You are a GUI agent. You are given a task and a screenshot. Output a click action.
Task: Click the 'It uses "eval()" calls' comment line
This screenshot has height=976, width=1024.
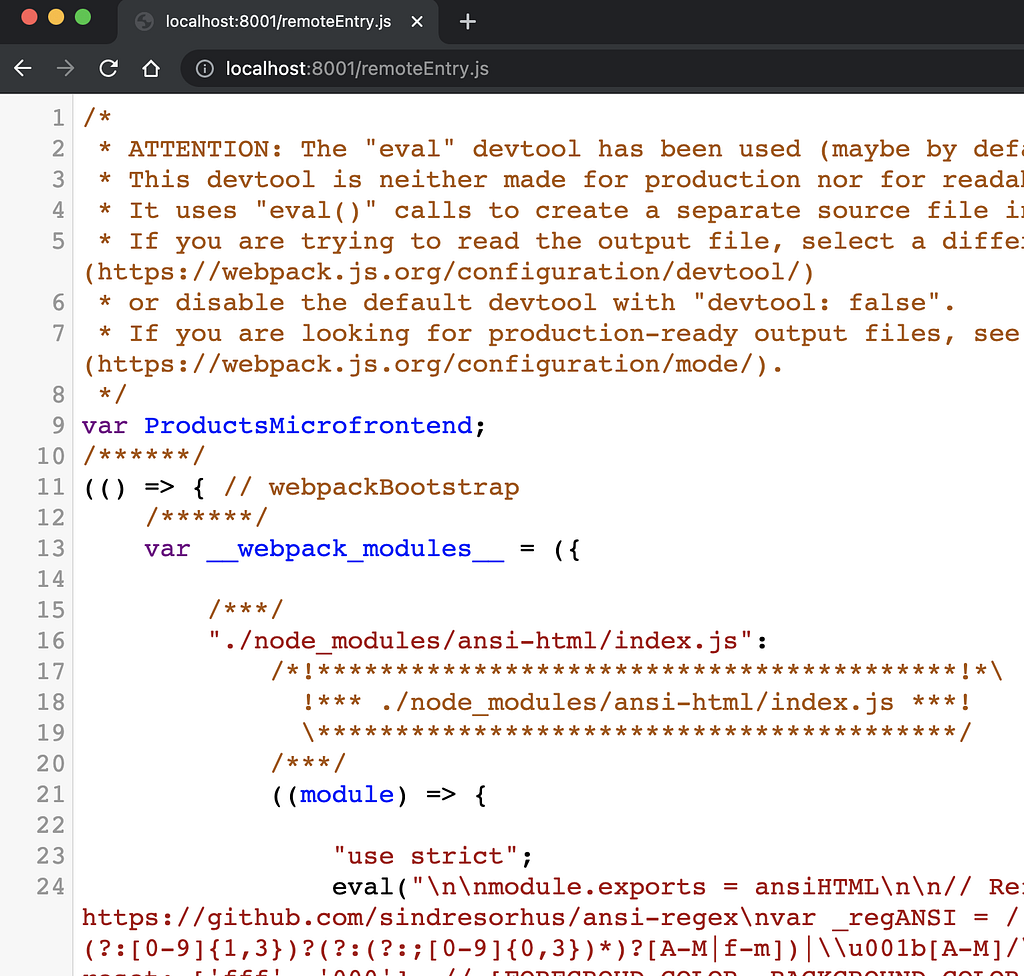coord(560,210)
